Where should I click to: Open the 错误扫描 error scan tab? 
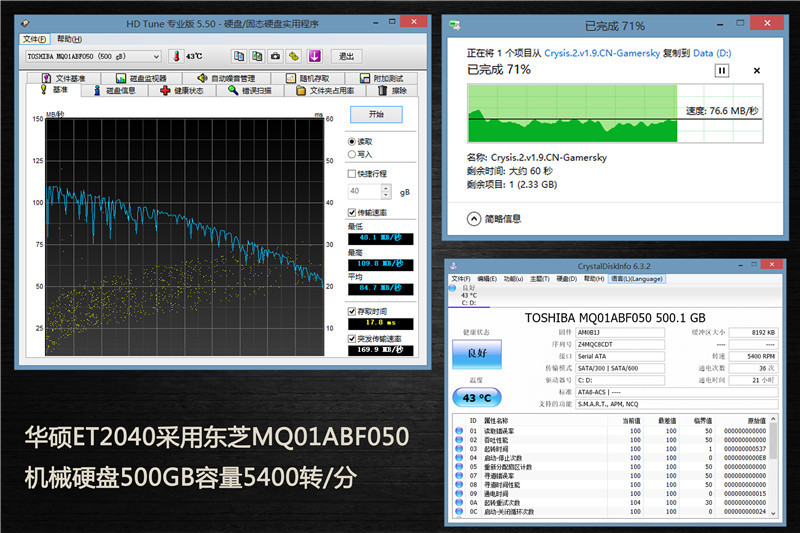[x=249, y=91]
